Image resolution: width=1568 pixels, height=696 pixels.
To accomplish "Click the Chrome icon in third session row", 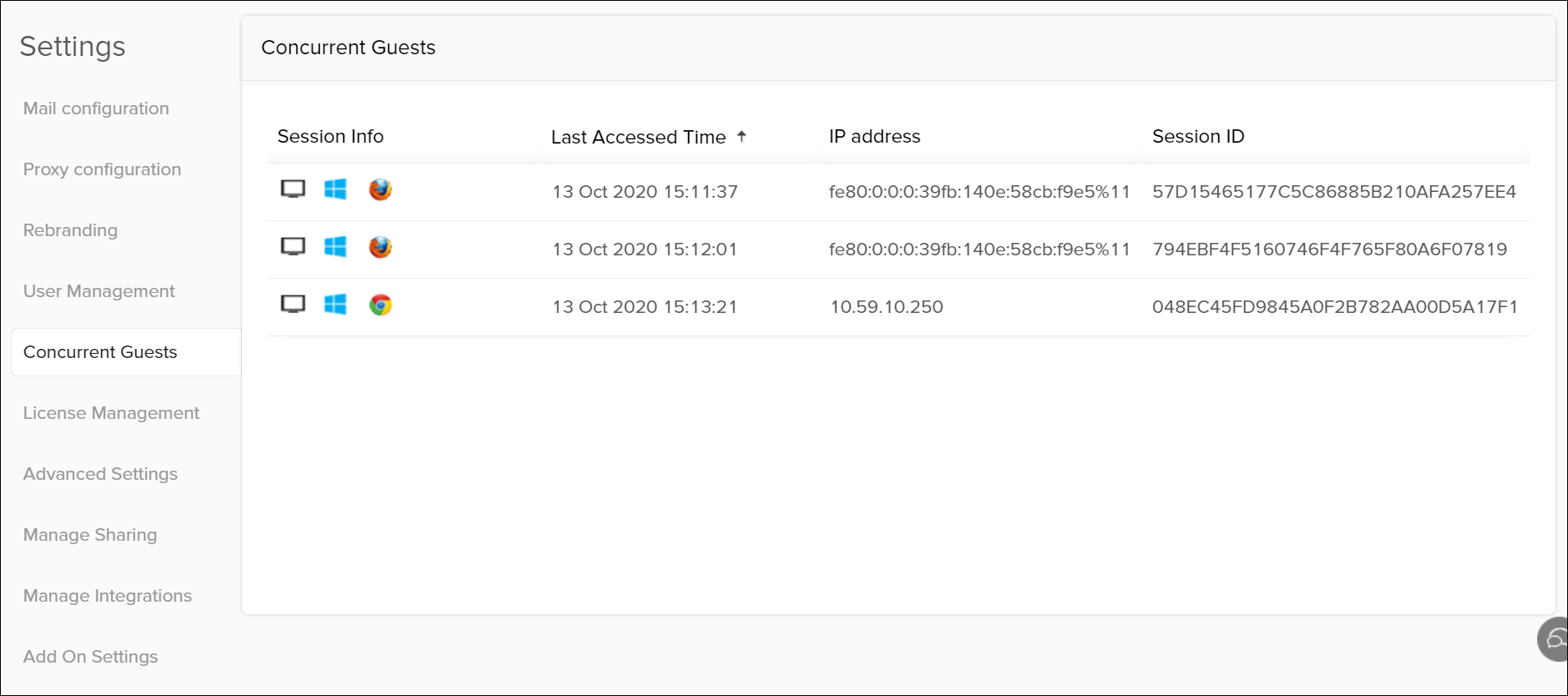I will coord(380,305).
